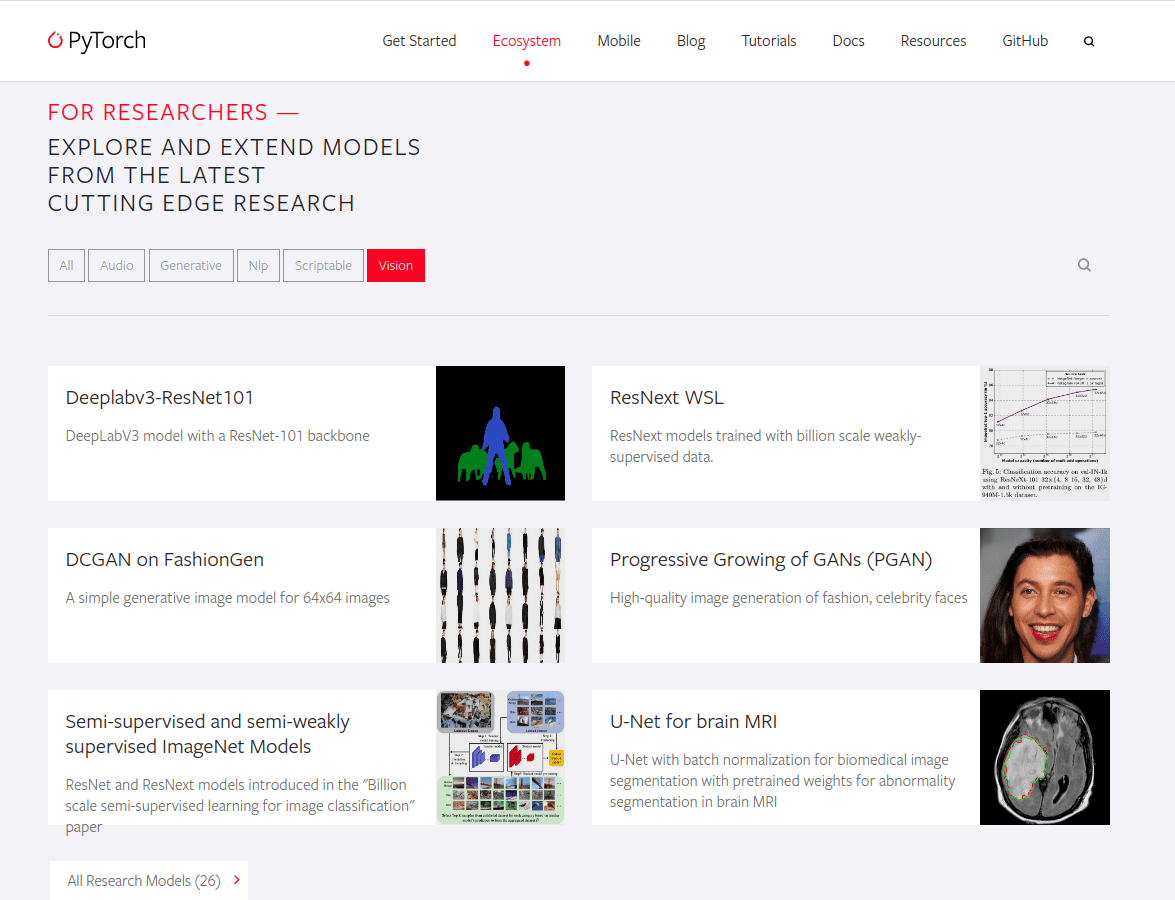Navigate to Tutorials

(769, 40)
